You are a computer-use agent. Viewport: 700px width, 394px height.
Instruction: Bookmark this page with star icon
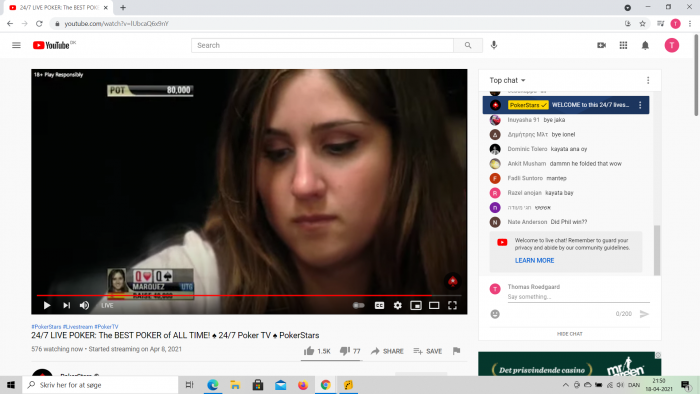click(642, 24)
